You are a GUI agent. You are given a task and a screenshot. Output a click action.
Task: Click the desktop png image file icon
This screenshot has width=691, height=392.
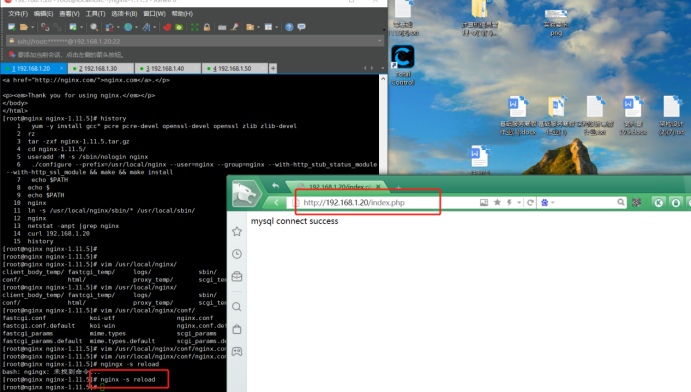click(556, 21)
